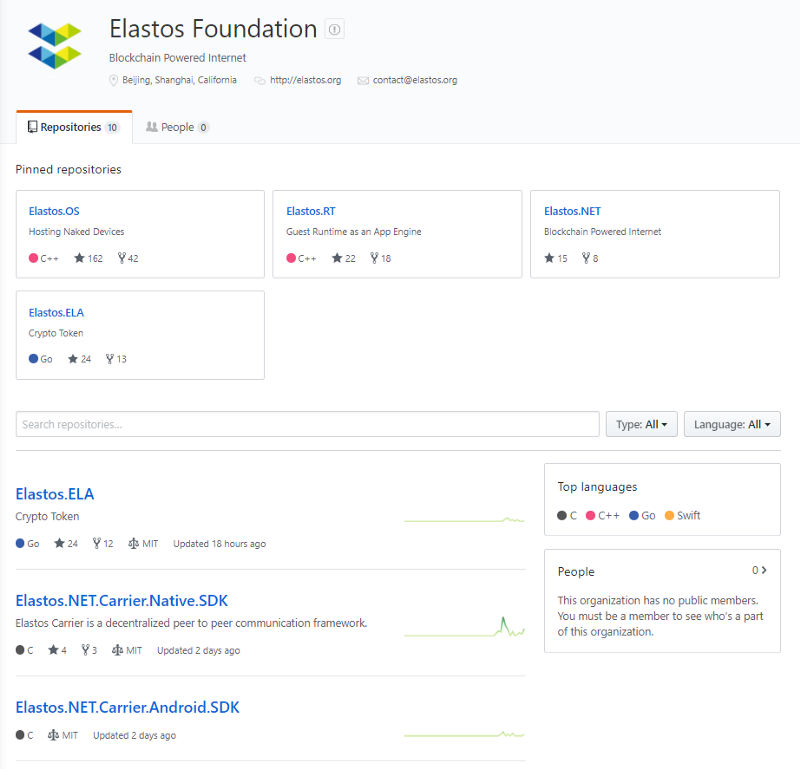This screenshot has height=769, width=800.
Task: Click 'Guest Runtime as an App Engine' description
Action: (x=354, y=232)
